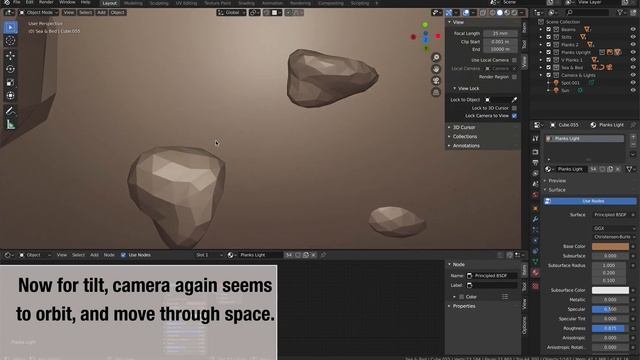Open the viewport Object menu

[x=118, y=13]
